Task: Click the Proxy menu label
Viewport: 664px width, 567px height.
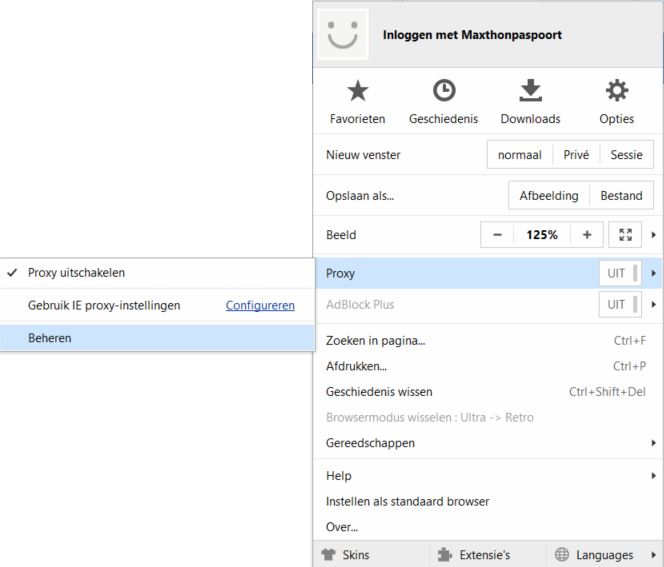Action: 340,274
